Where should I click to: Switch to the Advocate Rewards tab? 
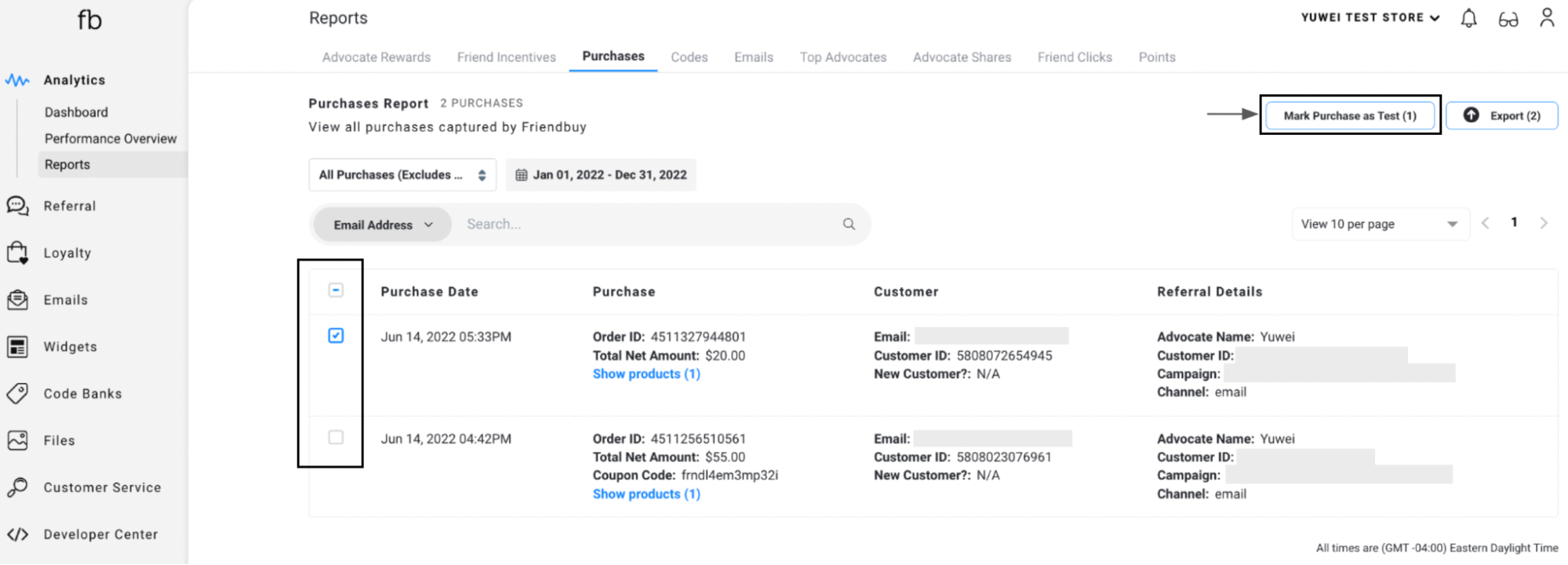(x=377, y=57)
